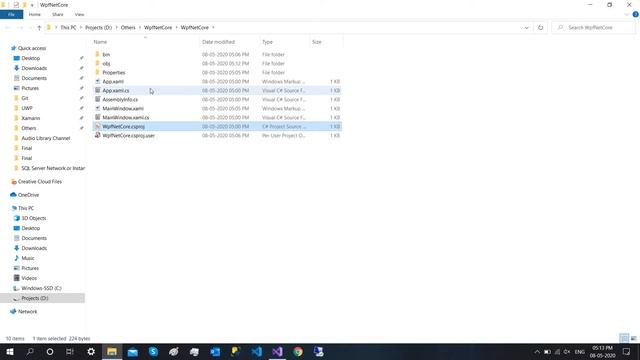Select the App.xaml file icon

tap(98, 81)
